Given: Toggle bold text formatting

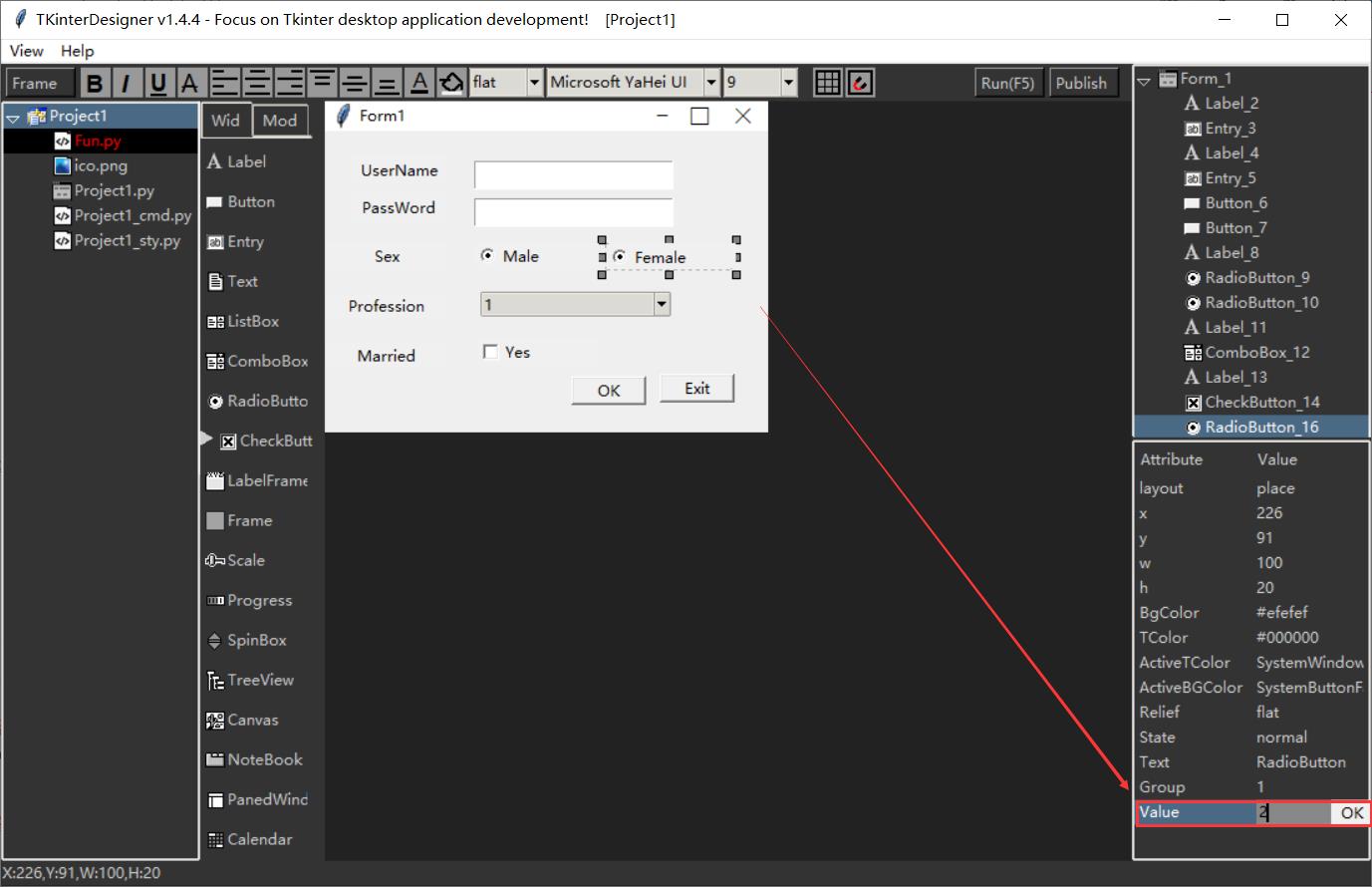Looking at the screenshot, I should click(94, 83).
